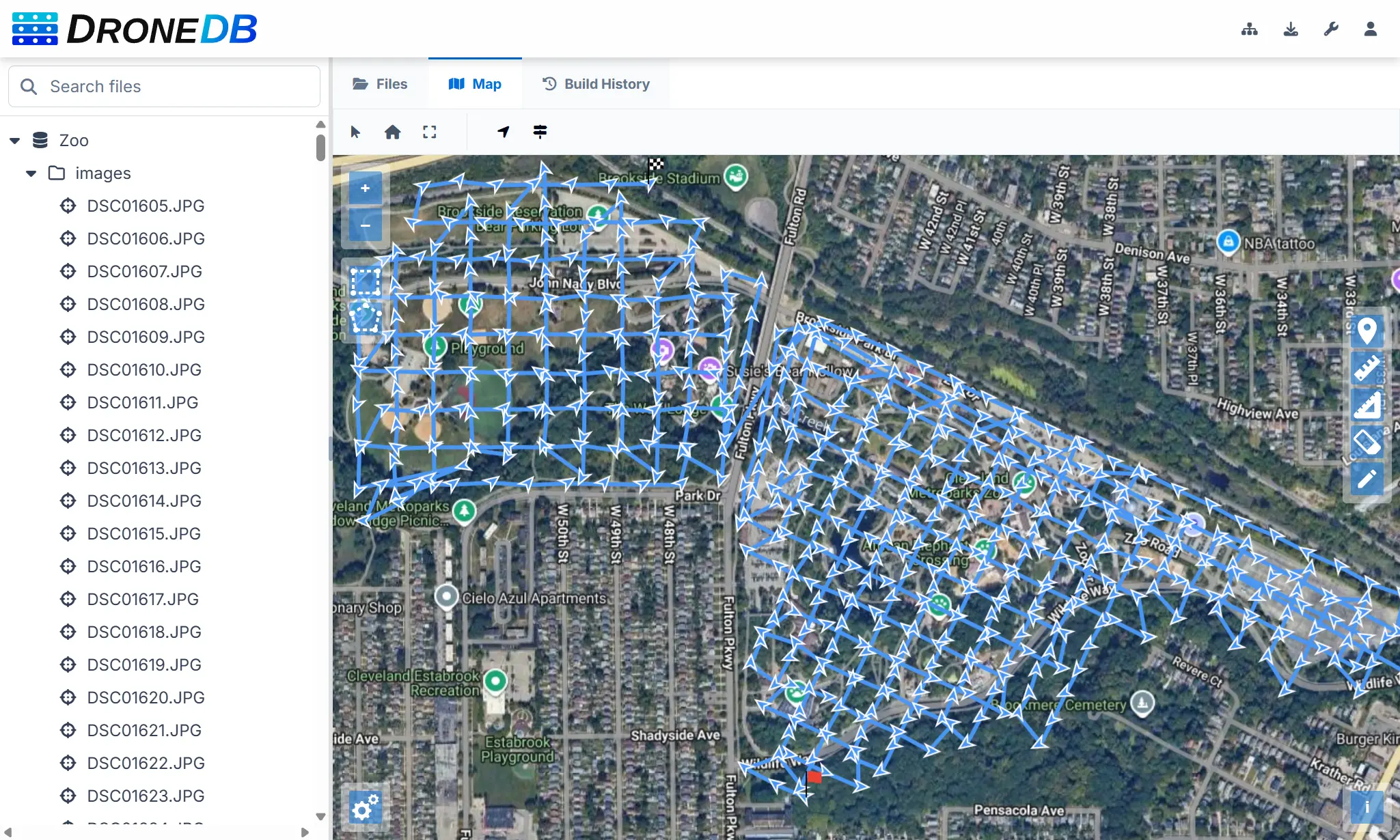Screen dimensions: 1400x840
Task: Collapse the Zoo dataset tree node
Action: click(x=15, y=141)
